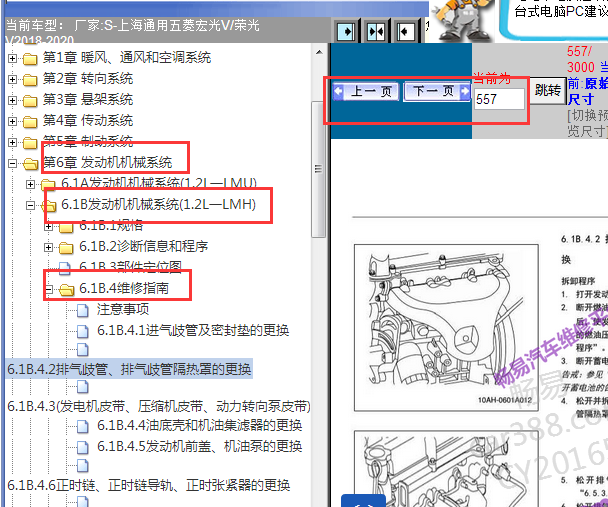
Task: Open 6.1B.4.4油底壳和机油集滤器的更换
Action: [200, 425]
